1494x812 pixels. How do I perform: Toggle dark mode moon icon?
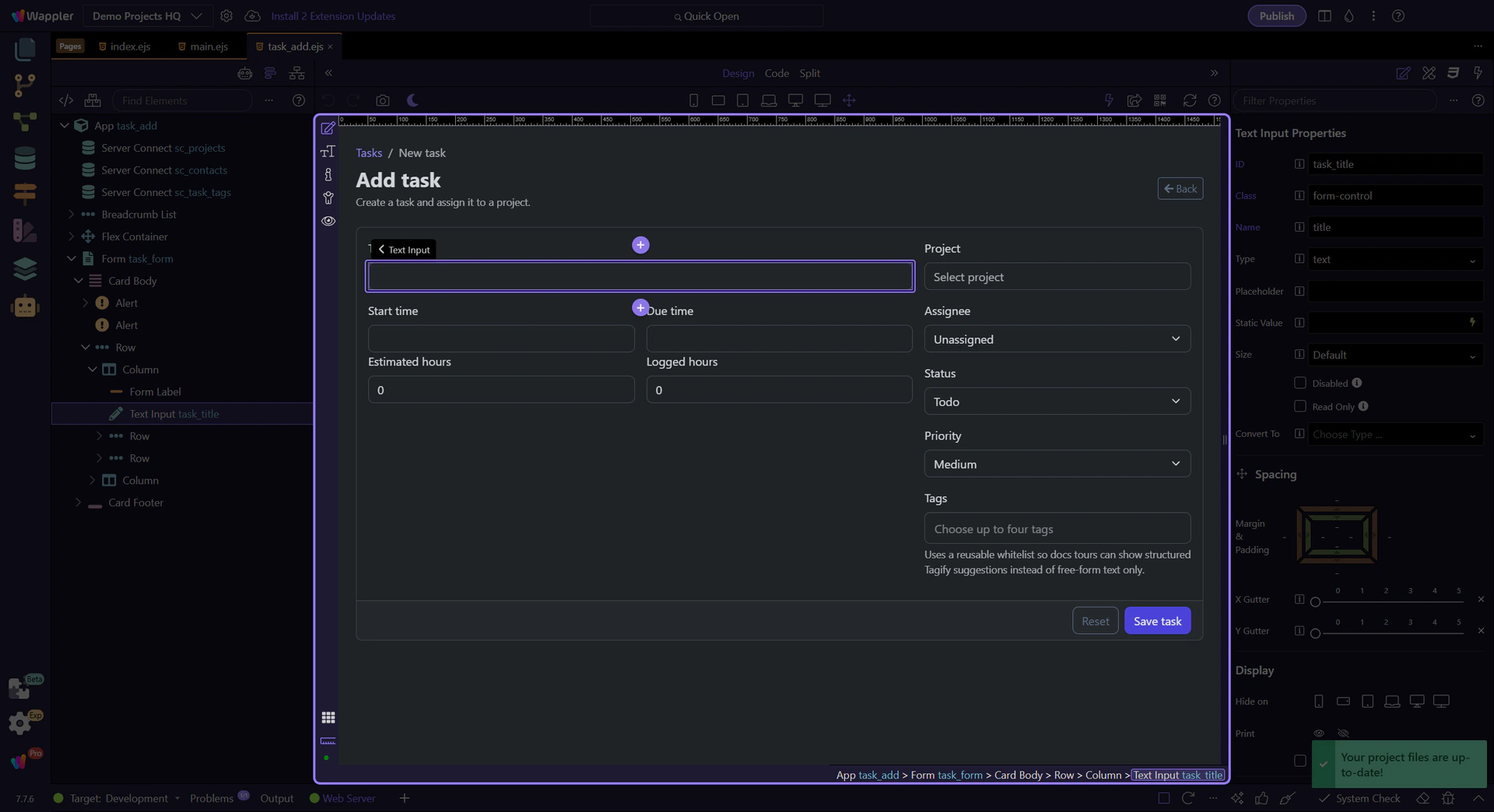tap(412, 100)
